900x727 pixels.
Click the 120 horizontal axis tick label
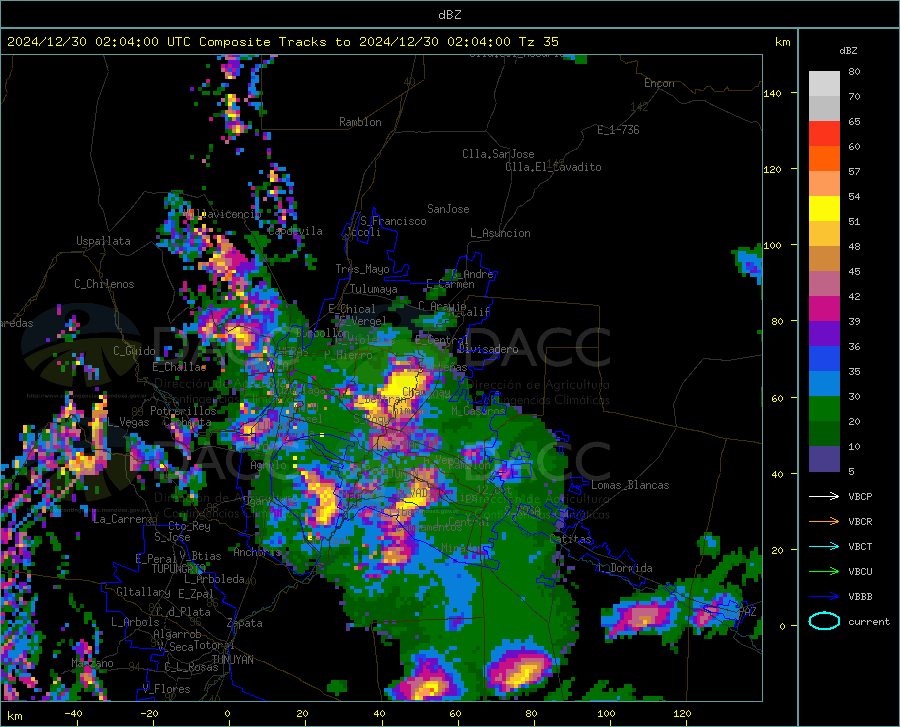click(x=682, y=714)
